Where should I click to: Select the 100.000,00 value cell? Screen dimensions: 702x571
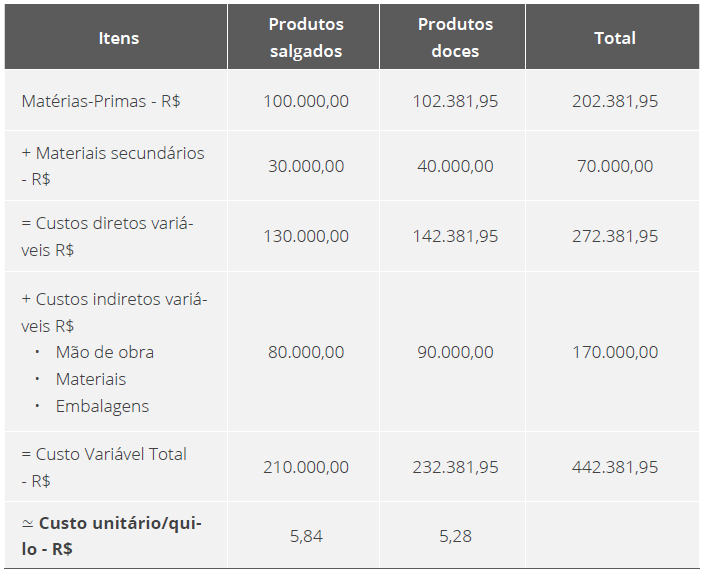tap(306, 101)
